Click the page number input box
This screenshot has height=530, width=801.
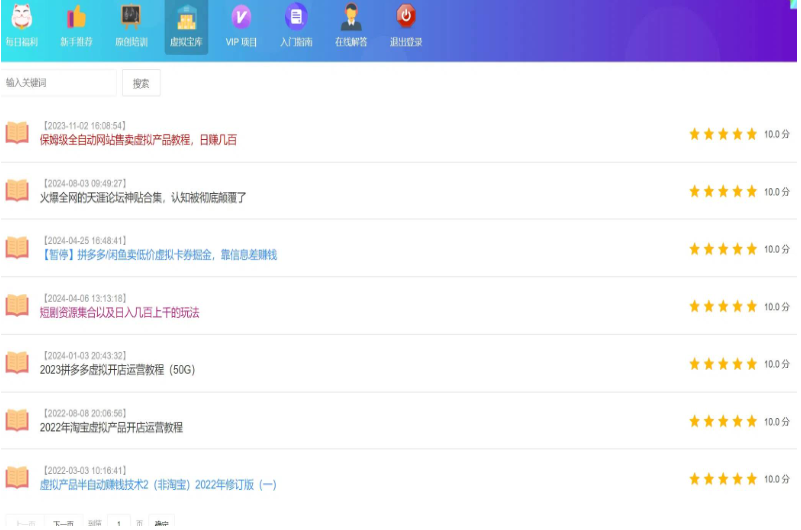[119, 522]
